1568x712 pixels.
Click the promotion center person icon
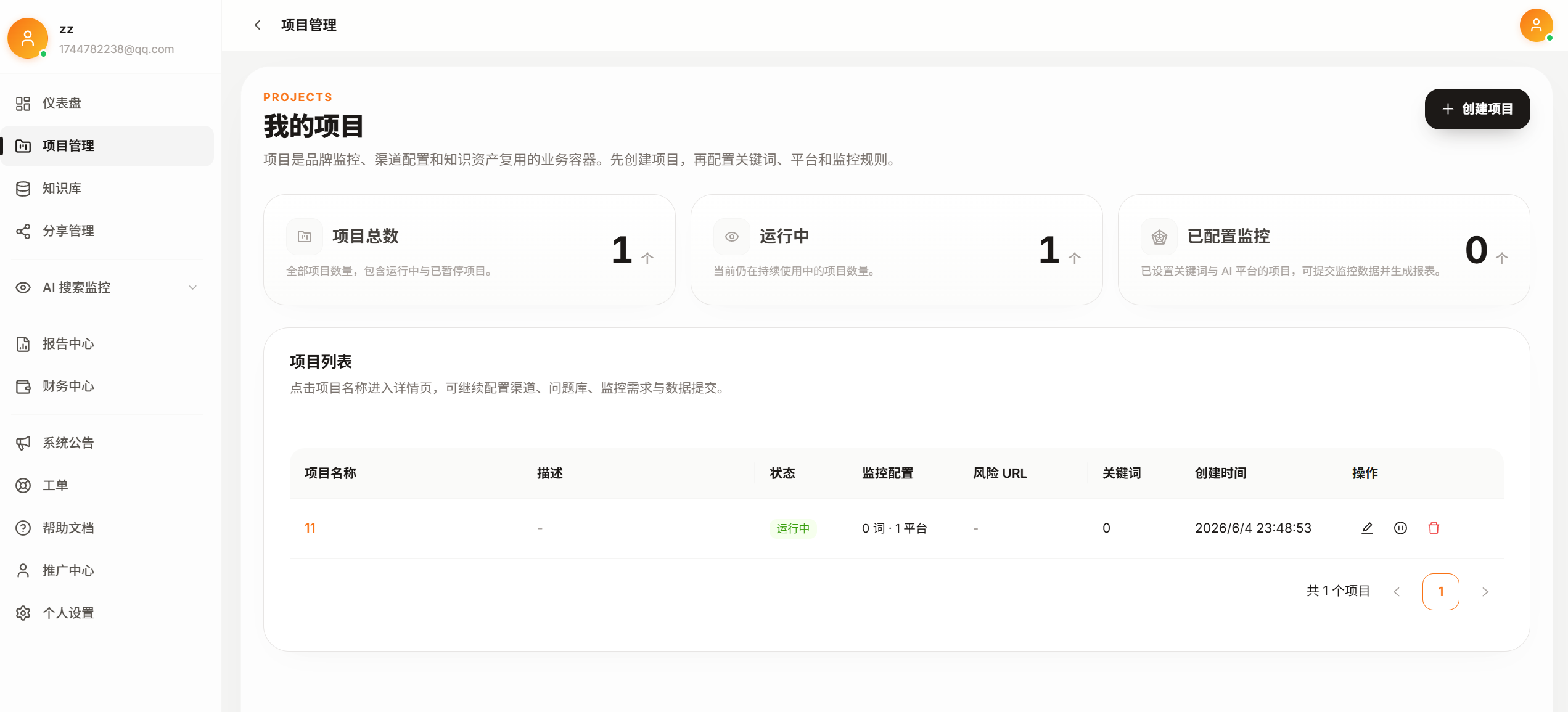[x=23, y=571]
